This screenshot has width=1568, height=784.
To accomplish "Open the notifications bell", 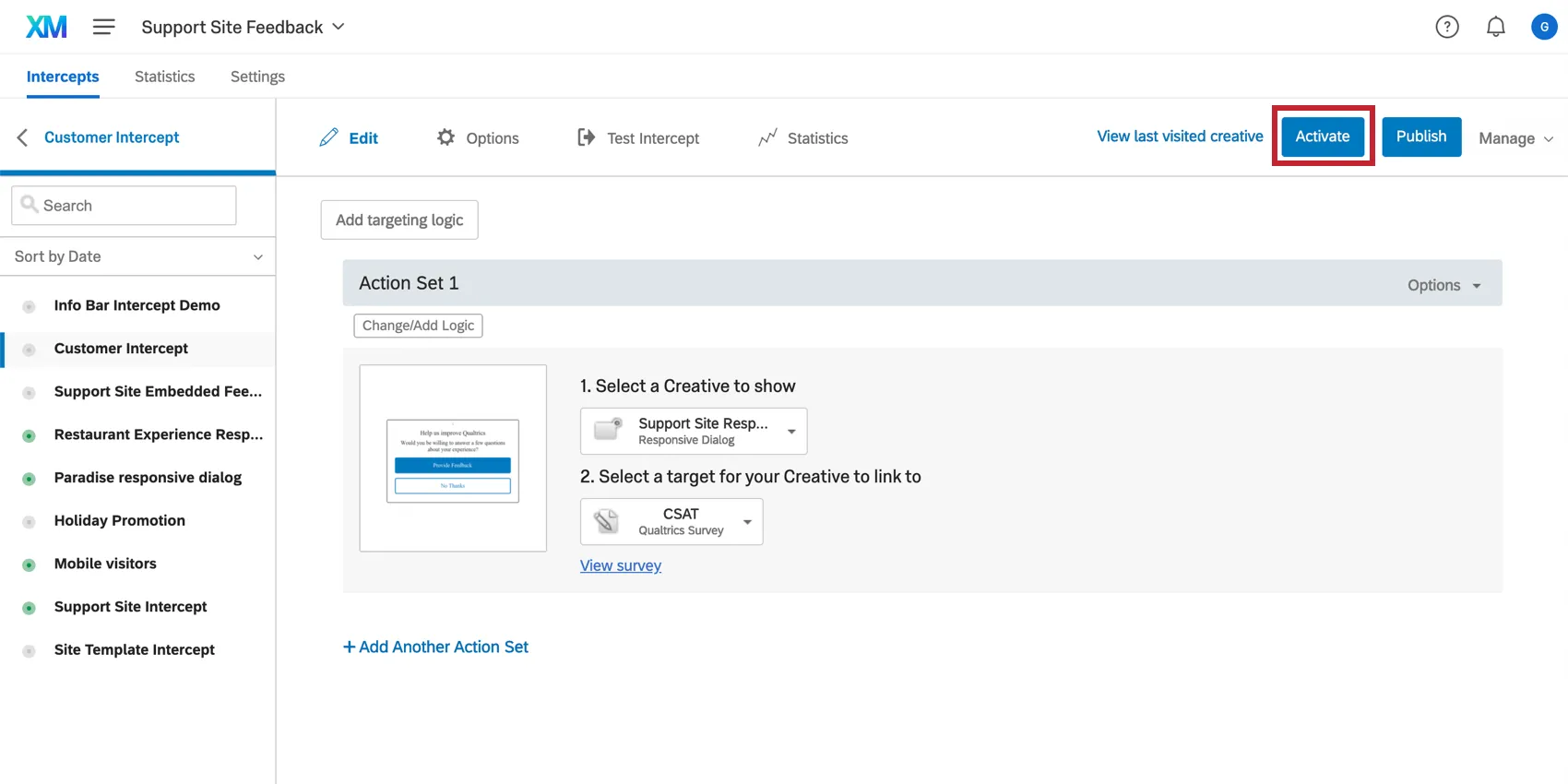I will pos(1496,27).
